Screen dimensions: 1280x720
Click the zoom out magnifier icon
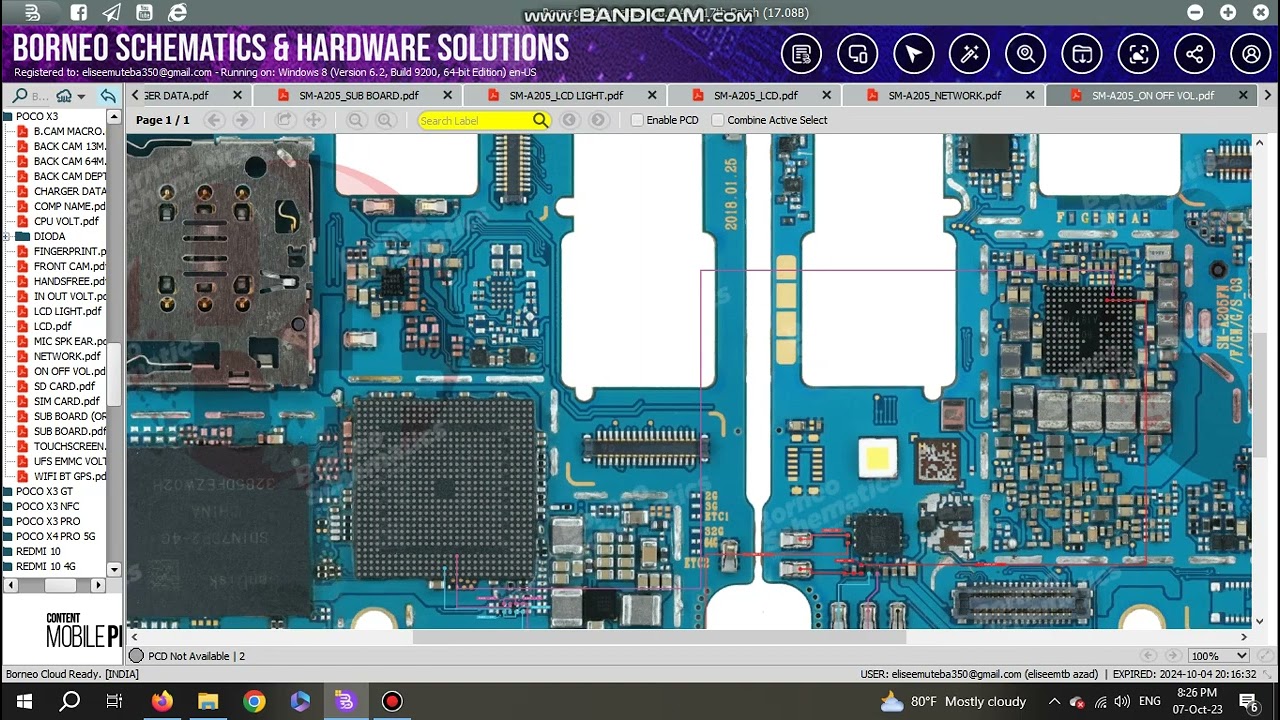(356, 120)
